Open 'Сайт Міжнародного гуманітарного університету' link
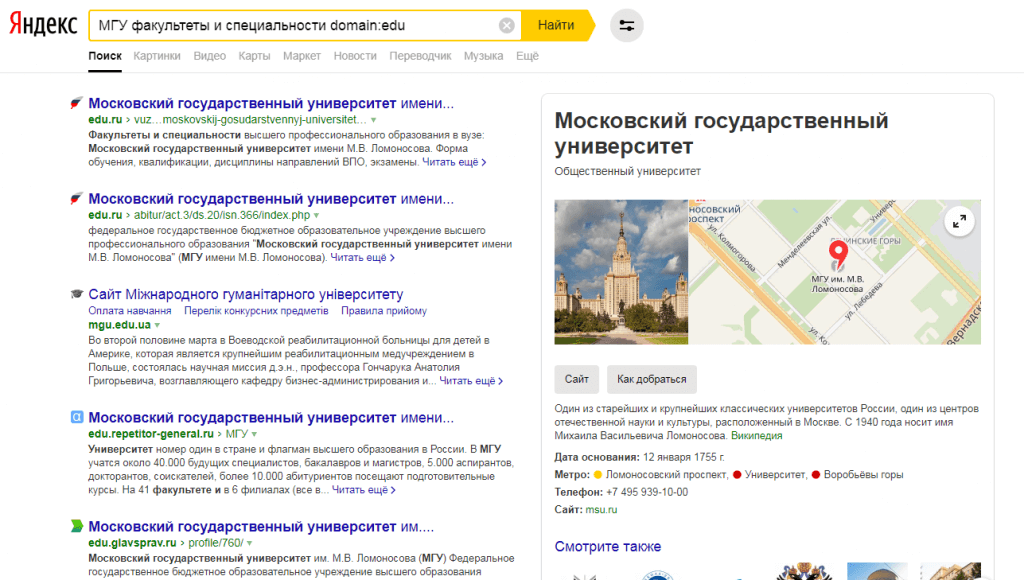Image resolution: width=1024 pixels, height=580 pixels. coord(246,294)
